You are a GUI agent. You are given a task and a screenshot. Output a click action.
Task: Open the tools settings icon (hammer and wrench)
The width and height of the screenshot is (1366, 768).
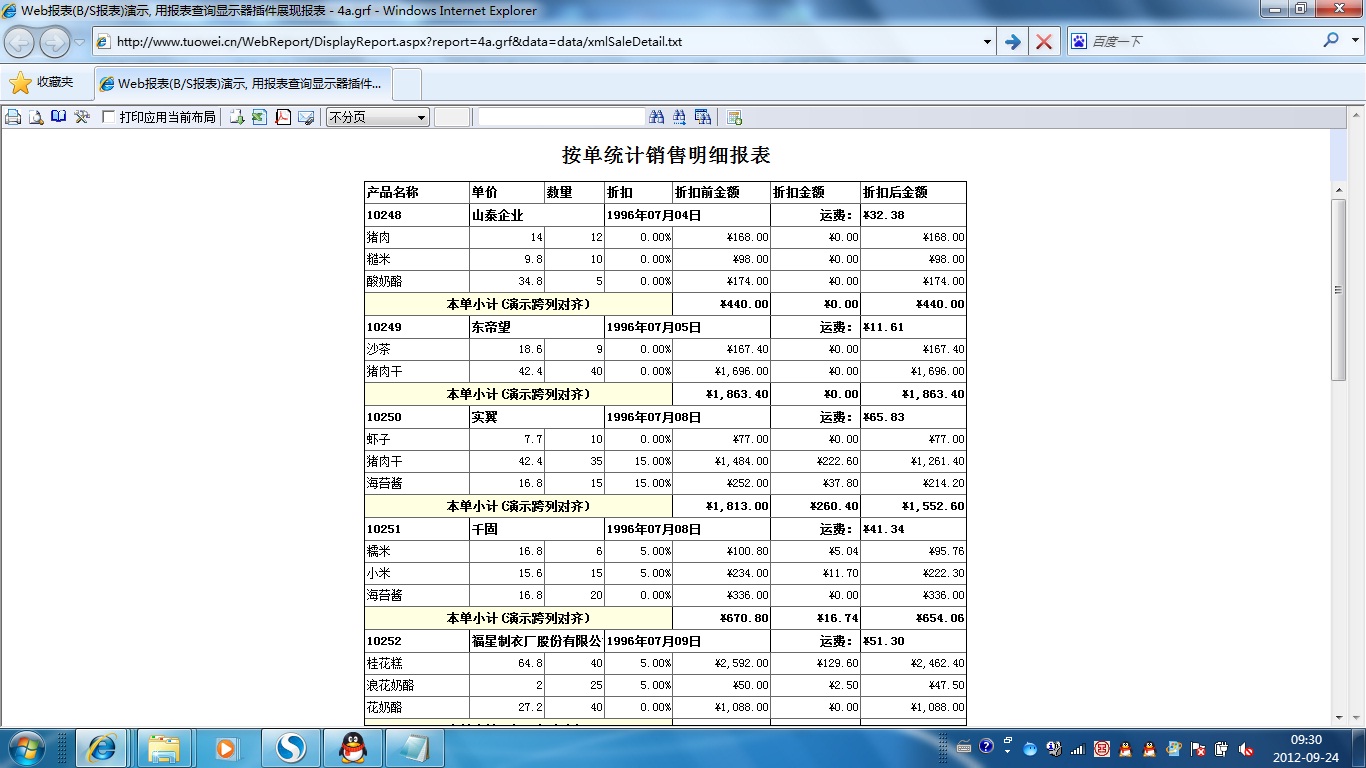pyautogui.click(x=82, y=117)
